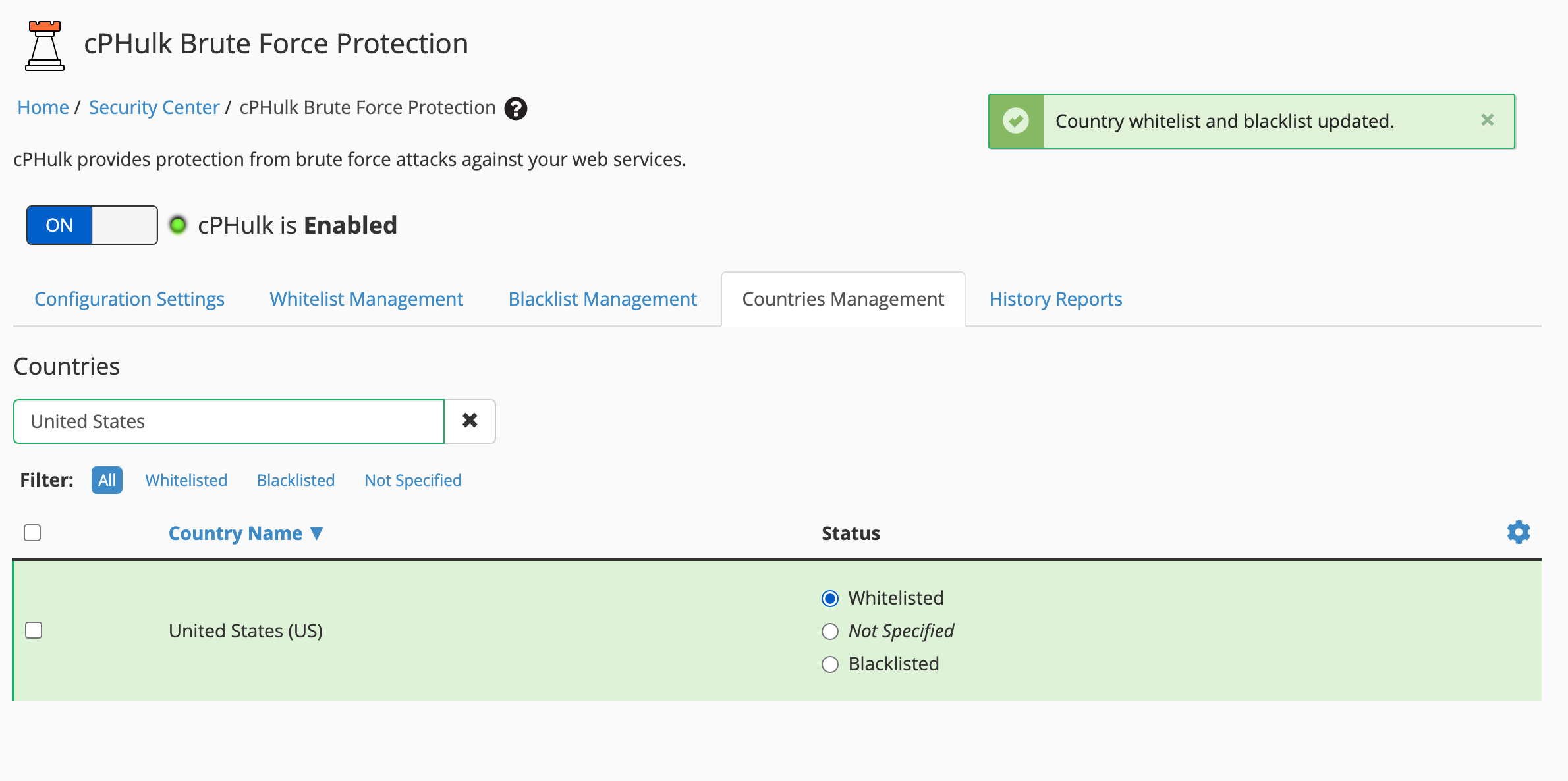Click the cPHulk rook logo icon
This screenshot has height=781, width=1568.
tap(45, 45)
